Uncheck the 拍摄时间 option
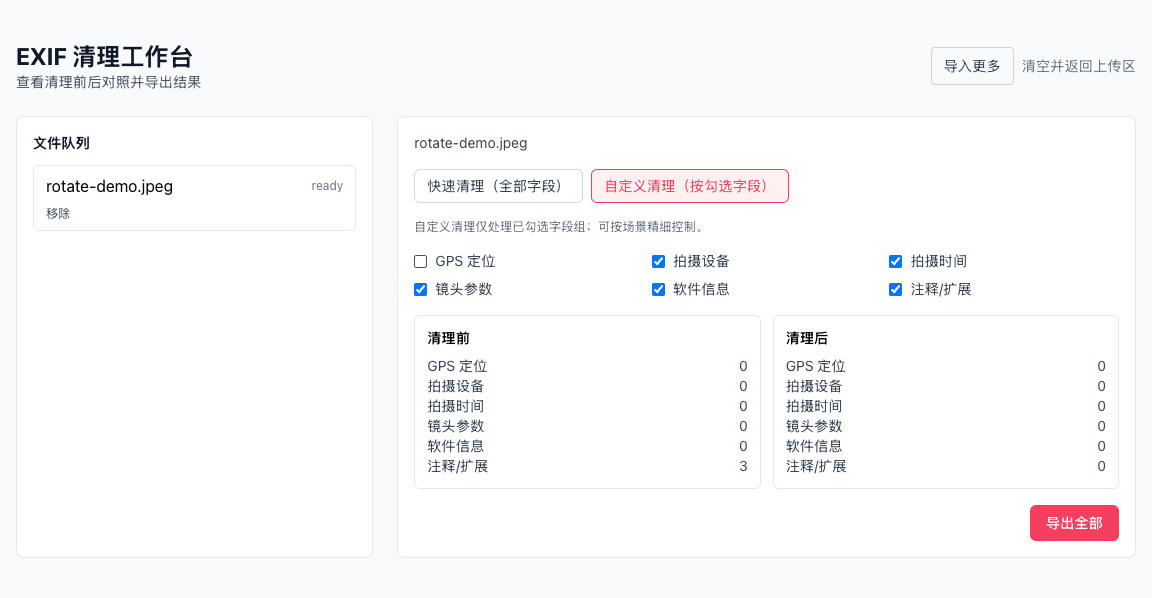 895,261
